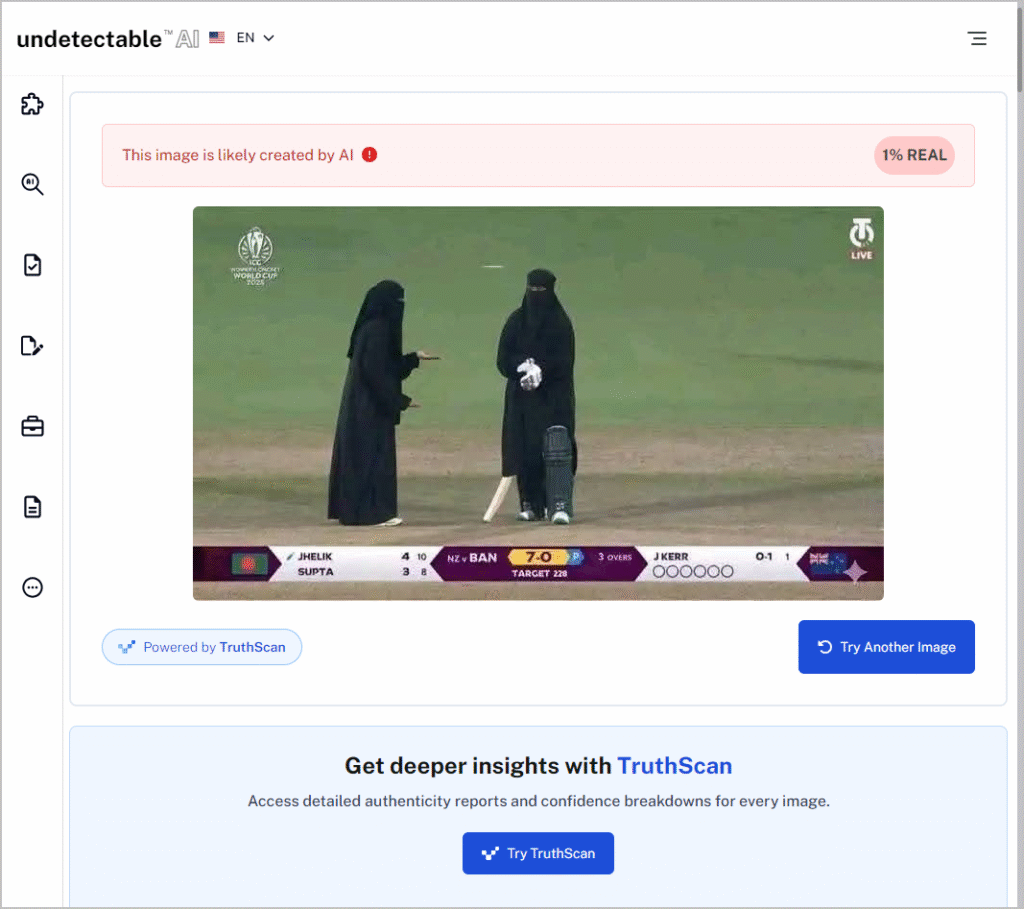1024x909 pixels.
Task: Click the US flag icon in header
Action: coord(217,38)
